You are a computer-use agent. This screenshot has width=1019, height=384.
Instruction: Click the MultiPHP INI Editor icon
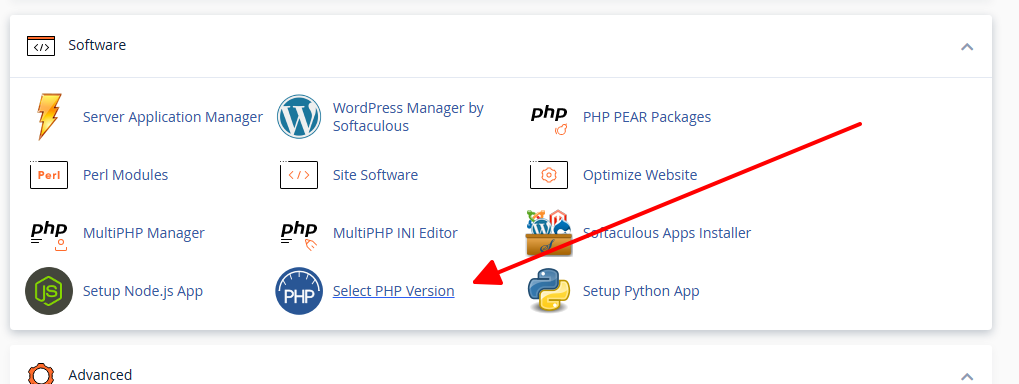point(299,235)
